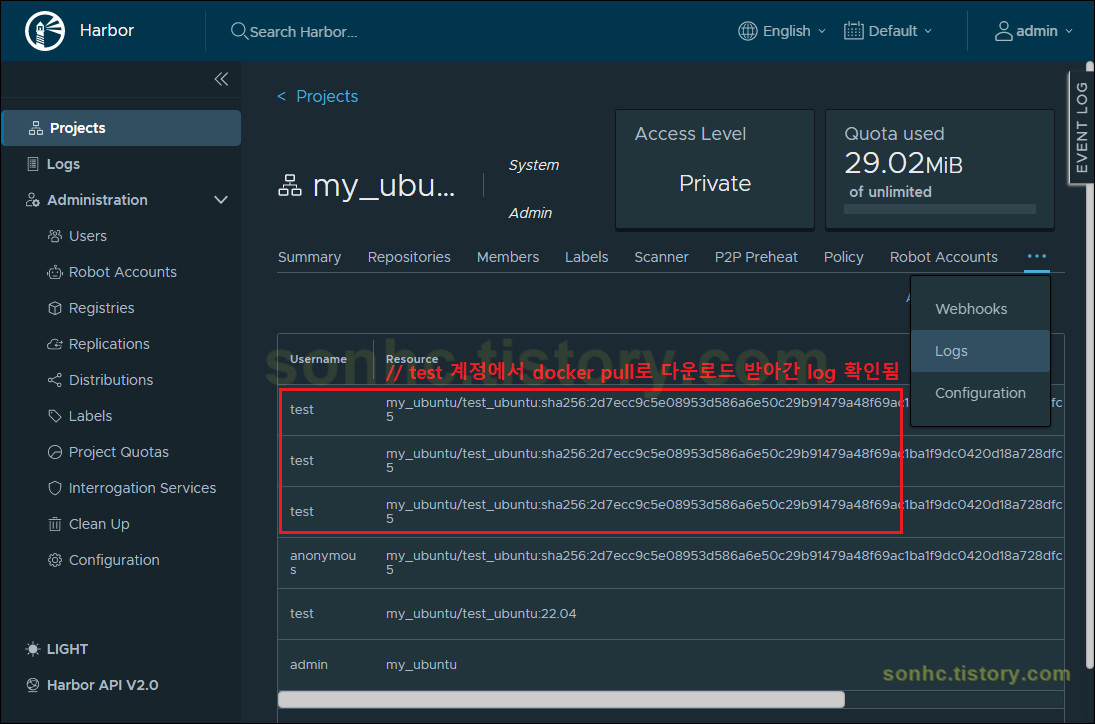Open Harbor API V2.0 link

coord(102,685)
